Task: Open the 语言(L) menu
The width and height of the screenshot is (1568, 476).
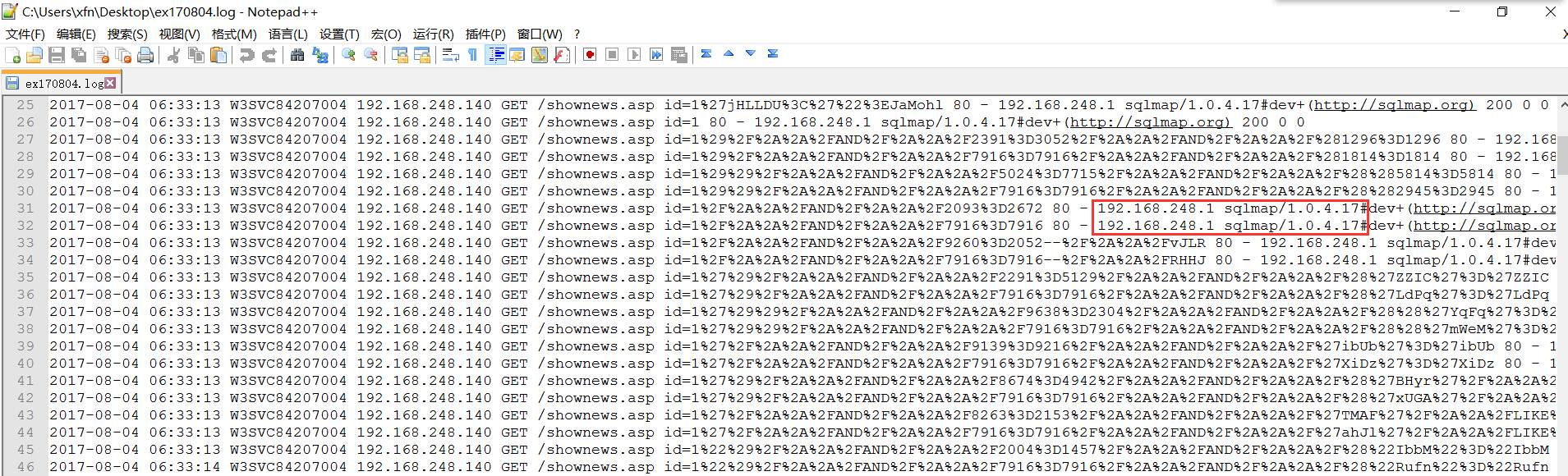Action: [x=287, y=34]
